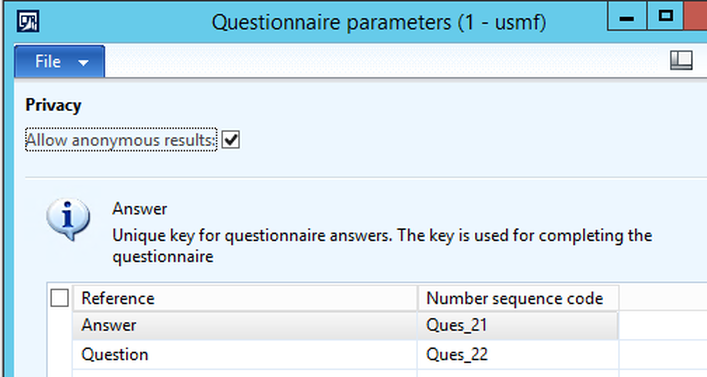Tick the select-all checkbox in grid header
Screen dimensions: 707x377
pyautogui.click(x=60, y=298)
